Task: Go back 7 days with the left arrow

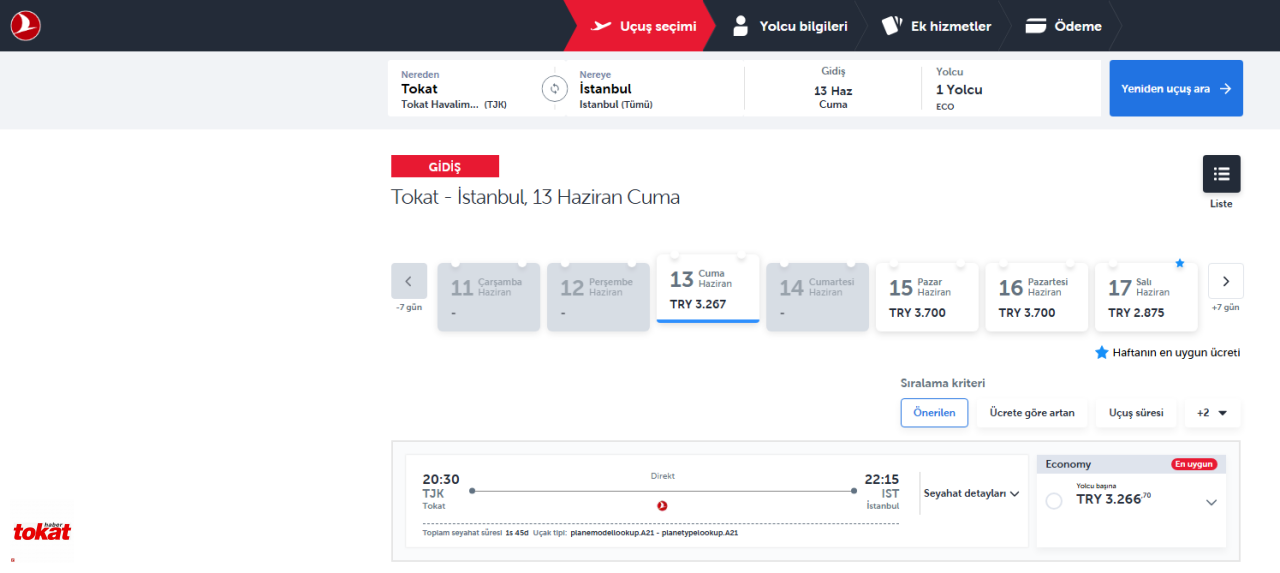Action: [x=409, y=281]
